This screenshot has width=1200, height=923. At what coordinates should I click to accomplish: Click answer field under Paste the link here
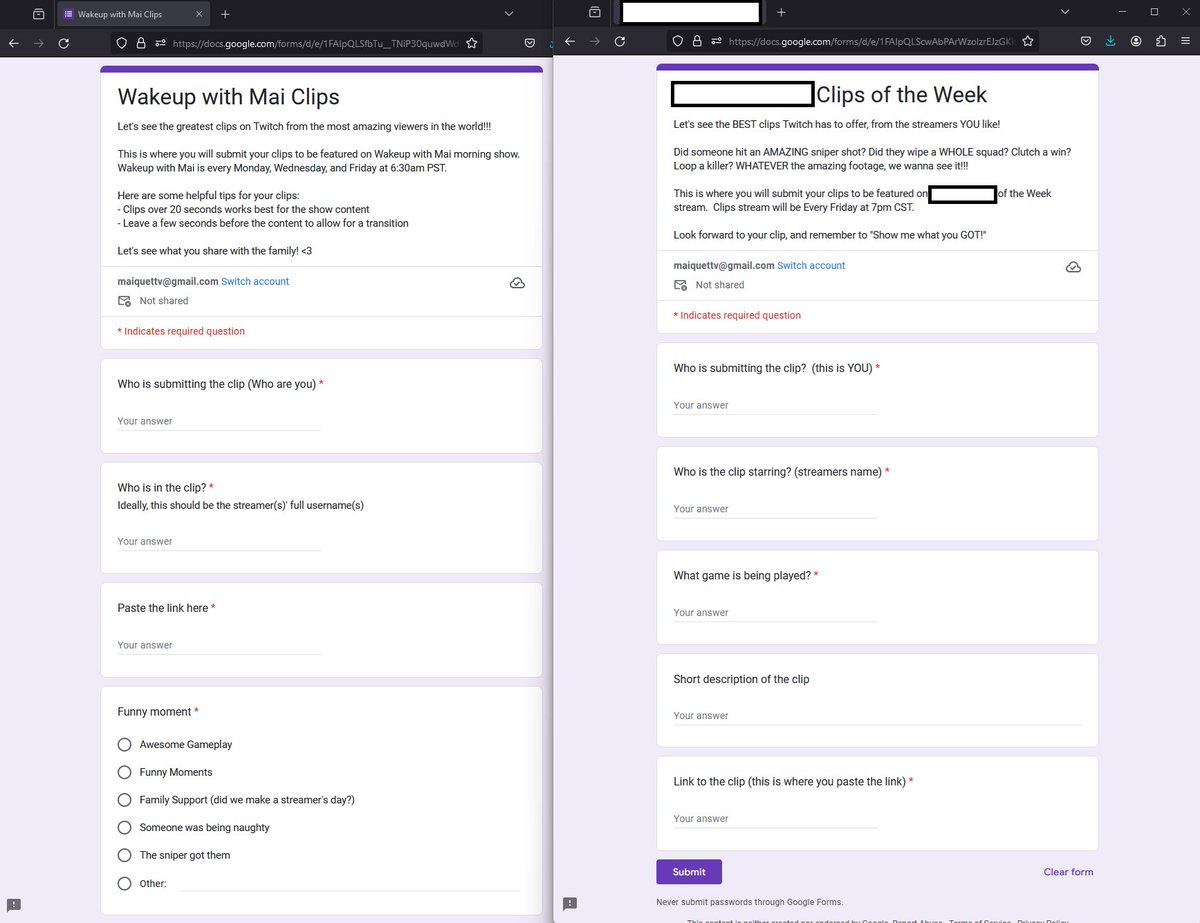[x=219, y=645]
